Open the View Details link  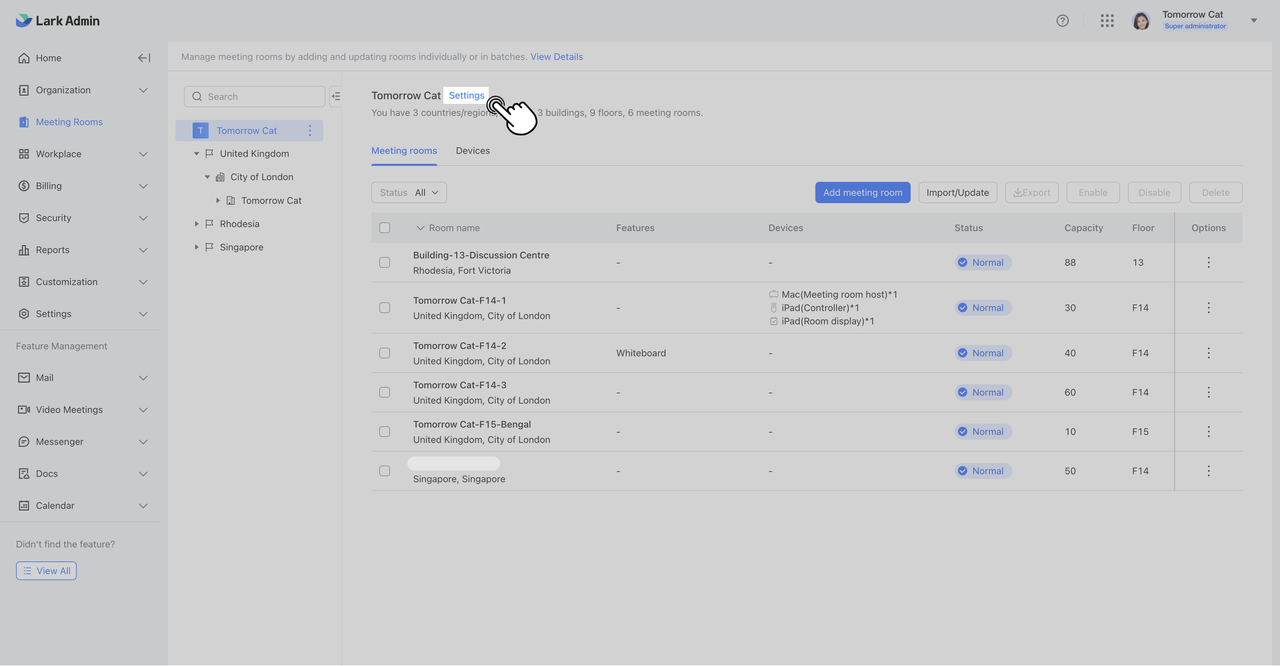coord(556,57)
